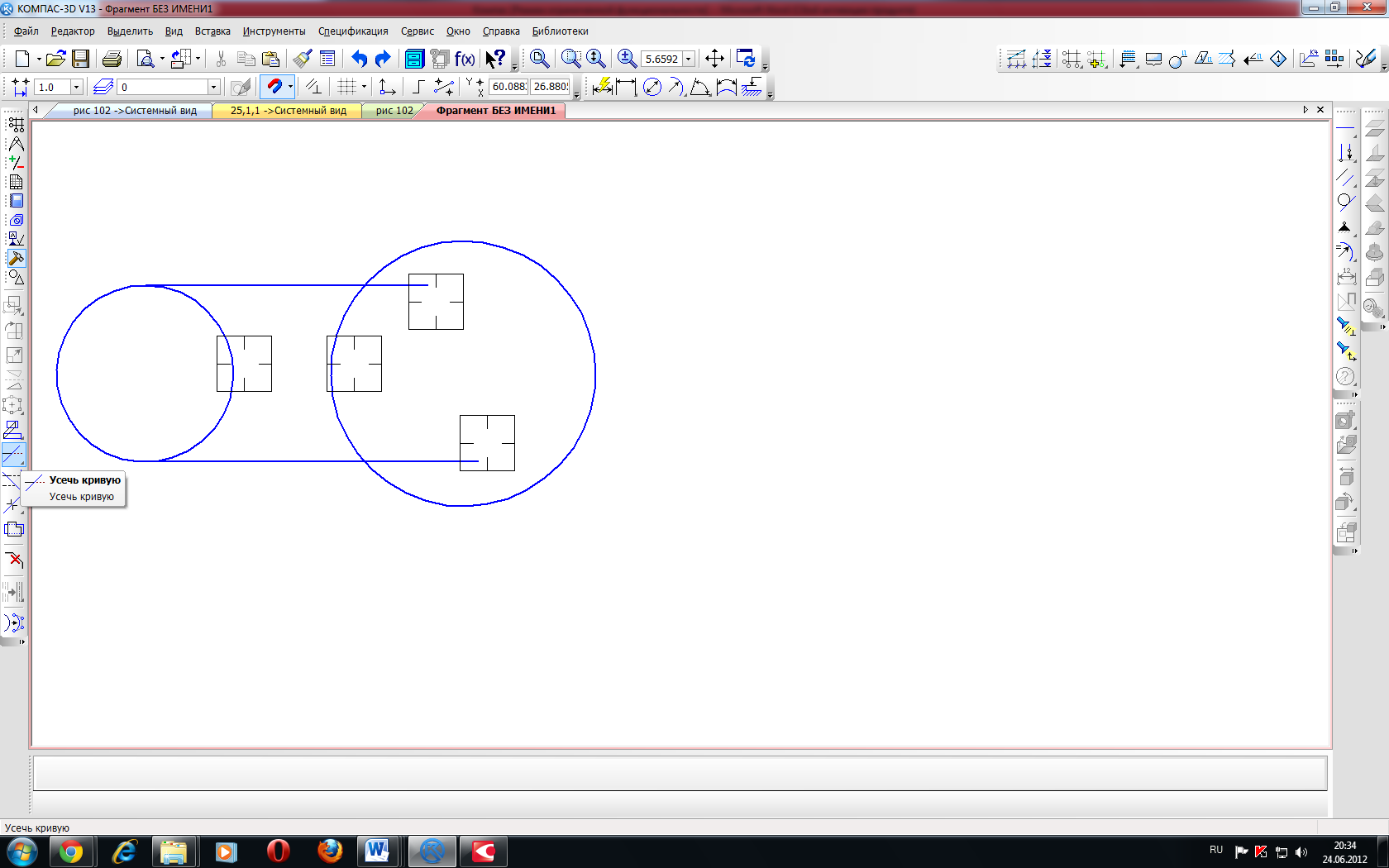The image size is (1389, 868).
Task: Open Microsoft Word from taskbar
Action: [x=377, y=851]
